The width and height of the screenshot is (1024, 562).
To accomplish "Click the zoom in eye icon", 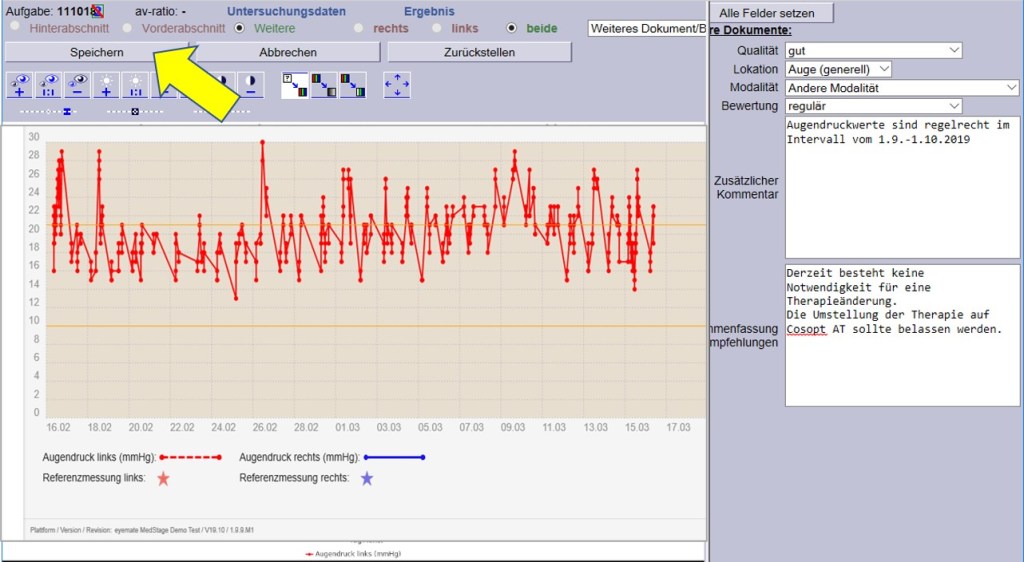I will click(x=20, y=85).
